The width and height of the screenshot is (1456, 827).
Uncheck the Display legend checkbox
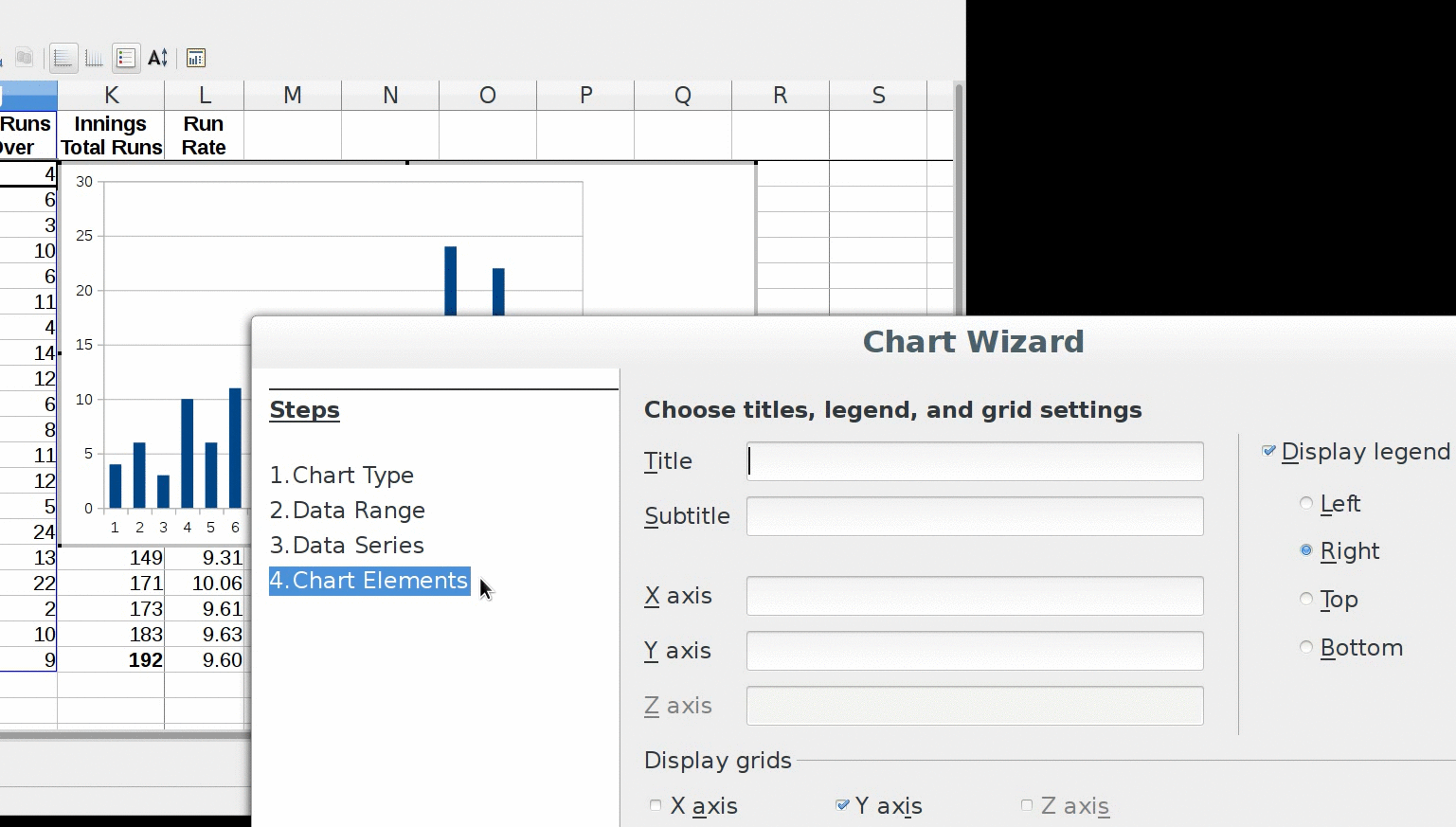click(x=1269, y=452)
